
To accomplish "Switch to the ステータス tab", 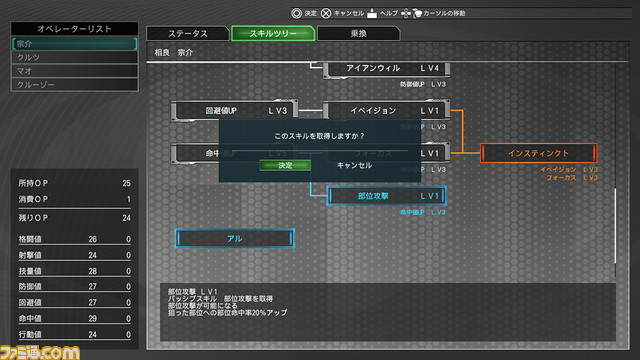I will 188,33.
